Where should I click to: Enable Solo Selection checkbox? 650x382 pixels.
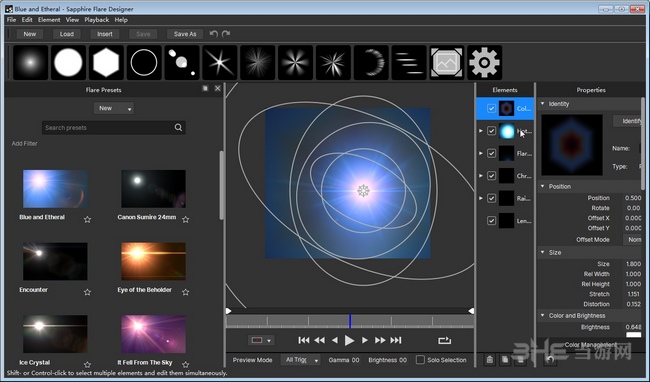point(420,360)
